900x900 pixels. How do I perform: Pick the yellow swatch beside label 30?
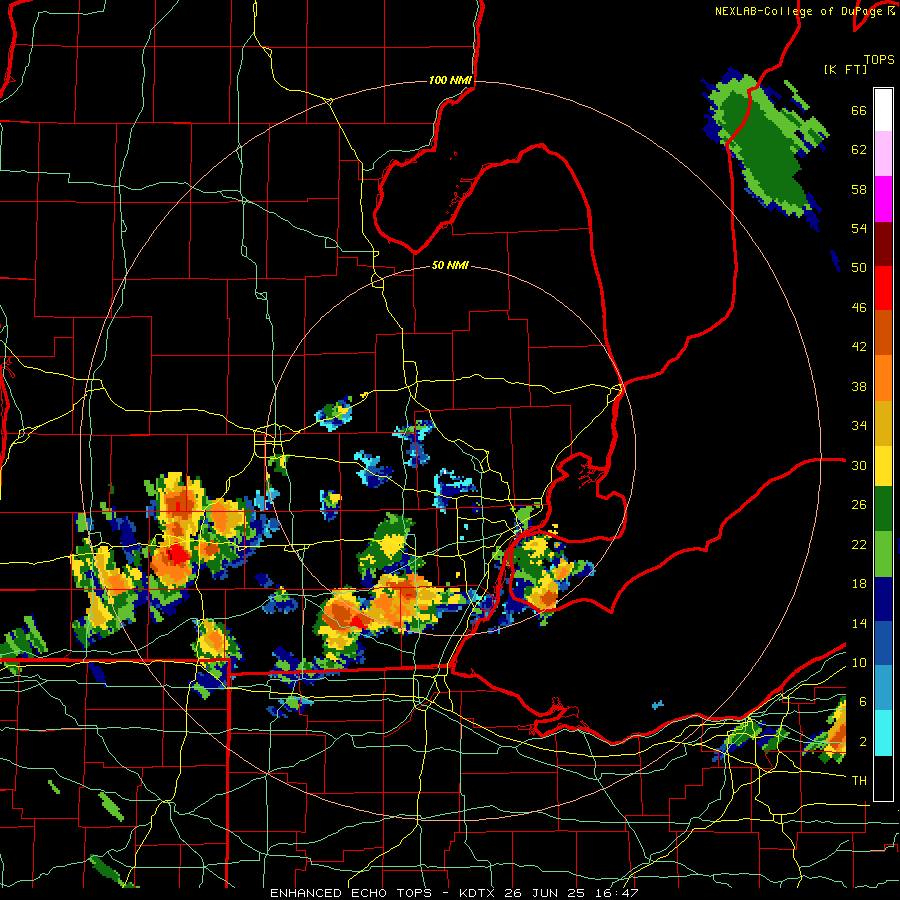tap(883, 466)
